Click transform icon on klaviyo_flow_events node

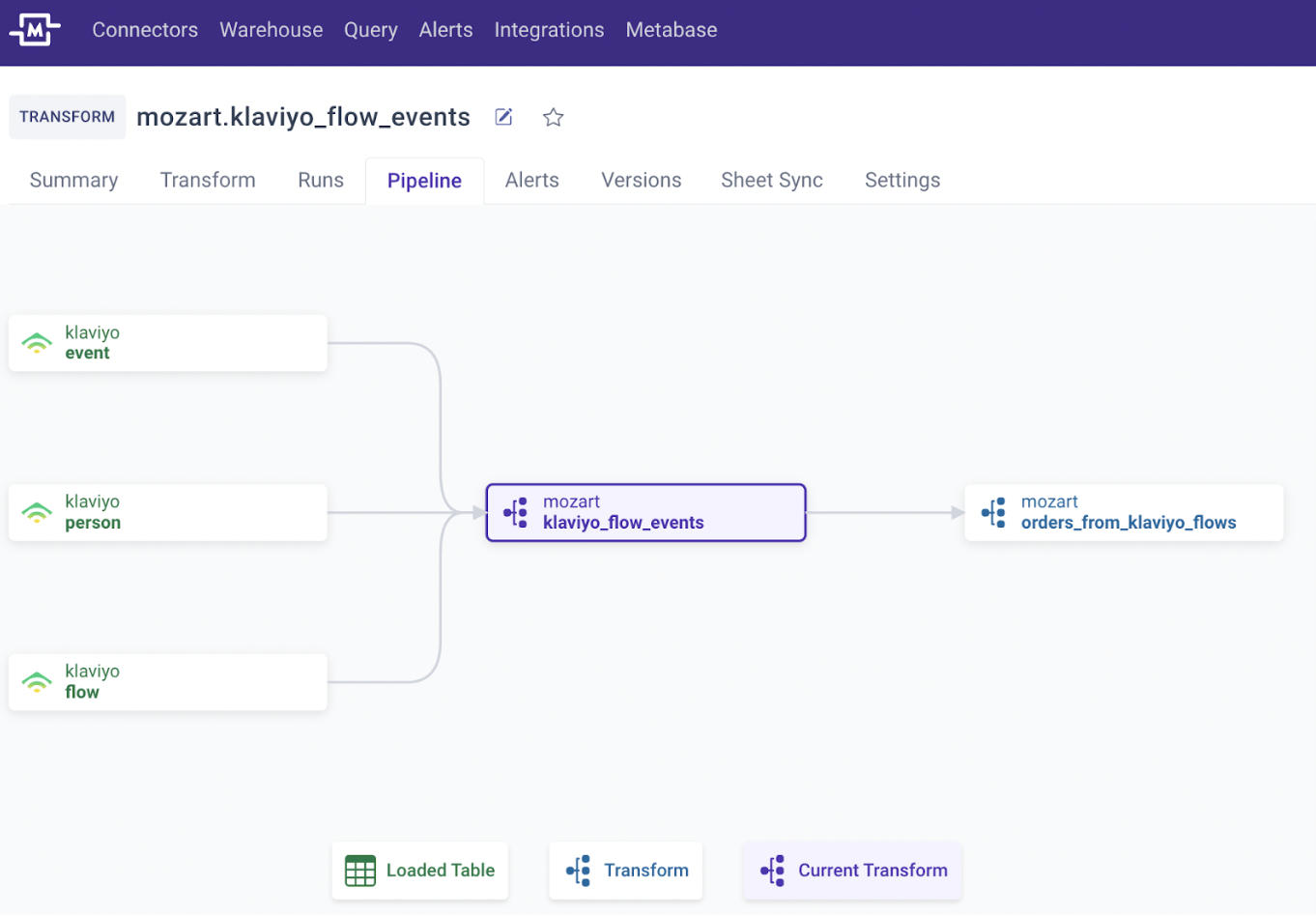pos(516,512)
